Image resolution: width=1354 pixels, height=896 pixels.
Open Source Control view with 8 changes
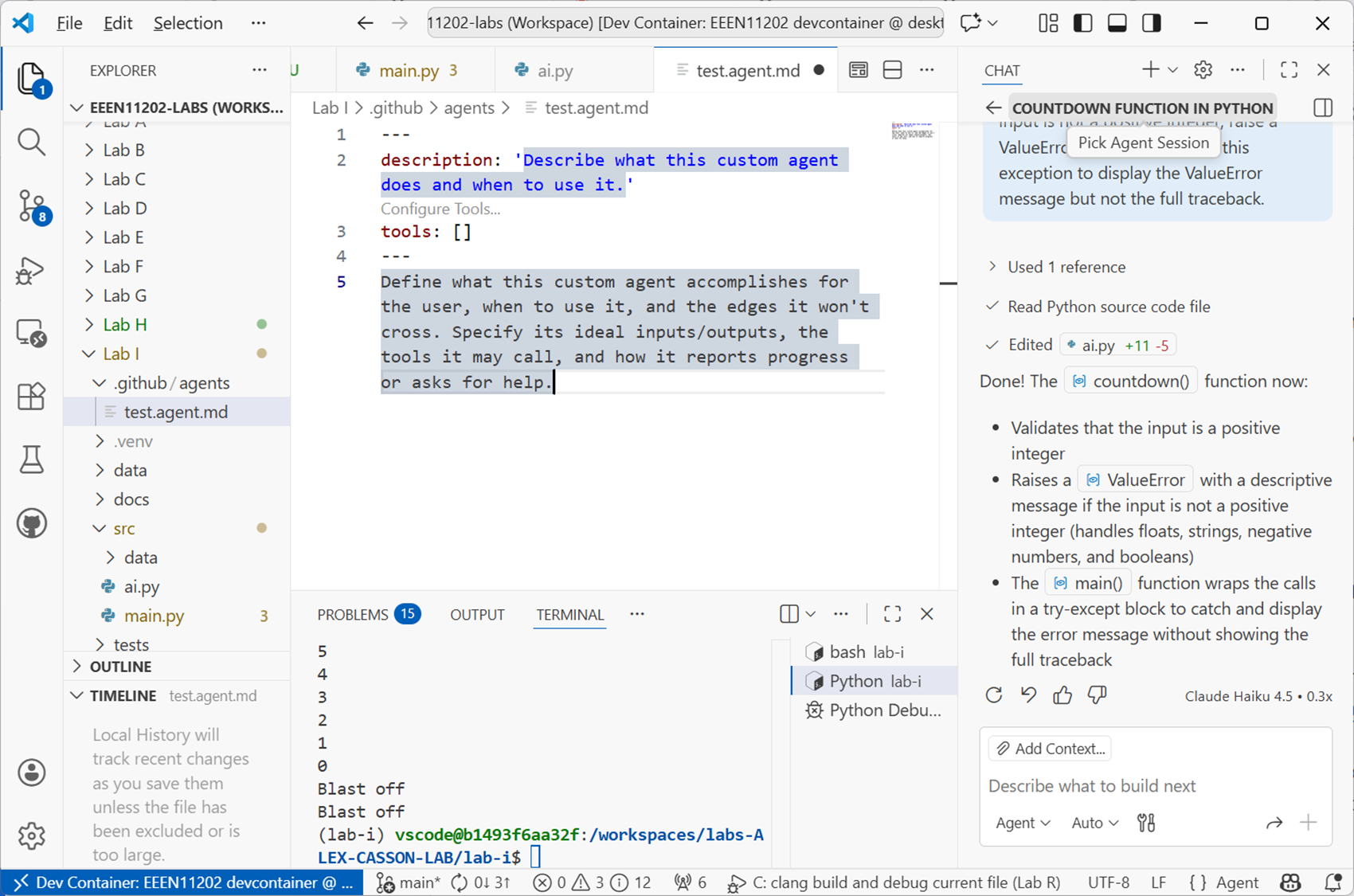click(31, 205)
